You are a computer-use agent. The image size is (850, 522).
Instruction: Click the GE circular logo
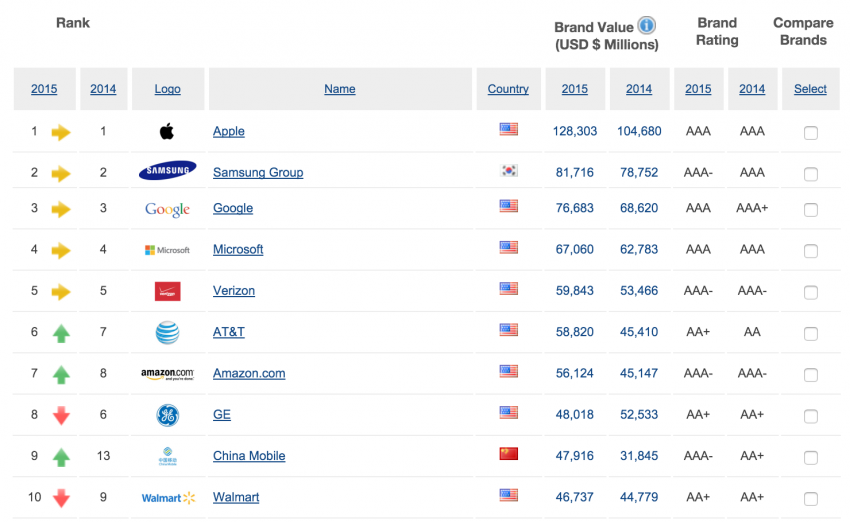point(167,415)
